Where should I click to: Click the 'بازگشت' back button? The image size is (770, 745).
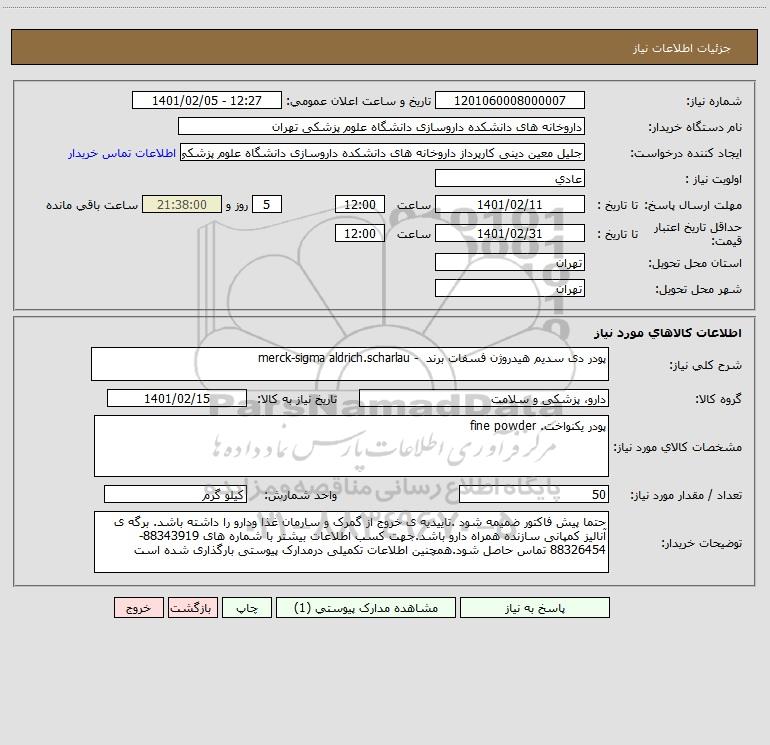coord(192,608)
